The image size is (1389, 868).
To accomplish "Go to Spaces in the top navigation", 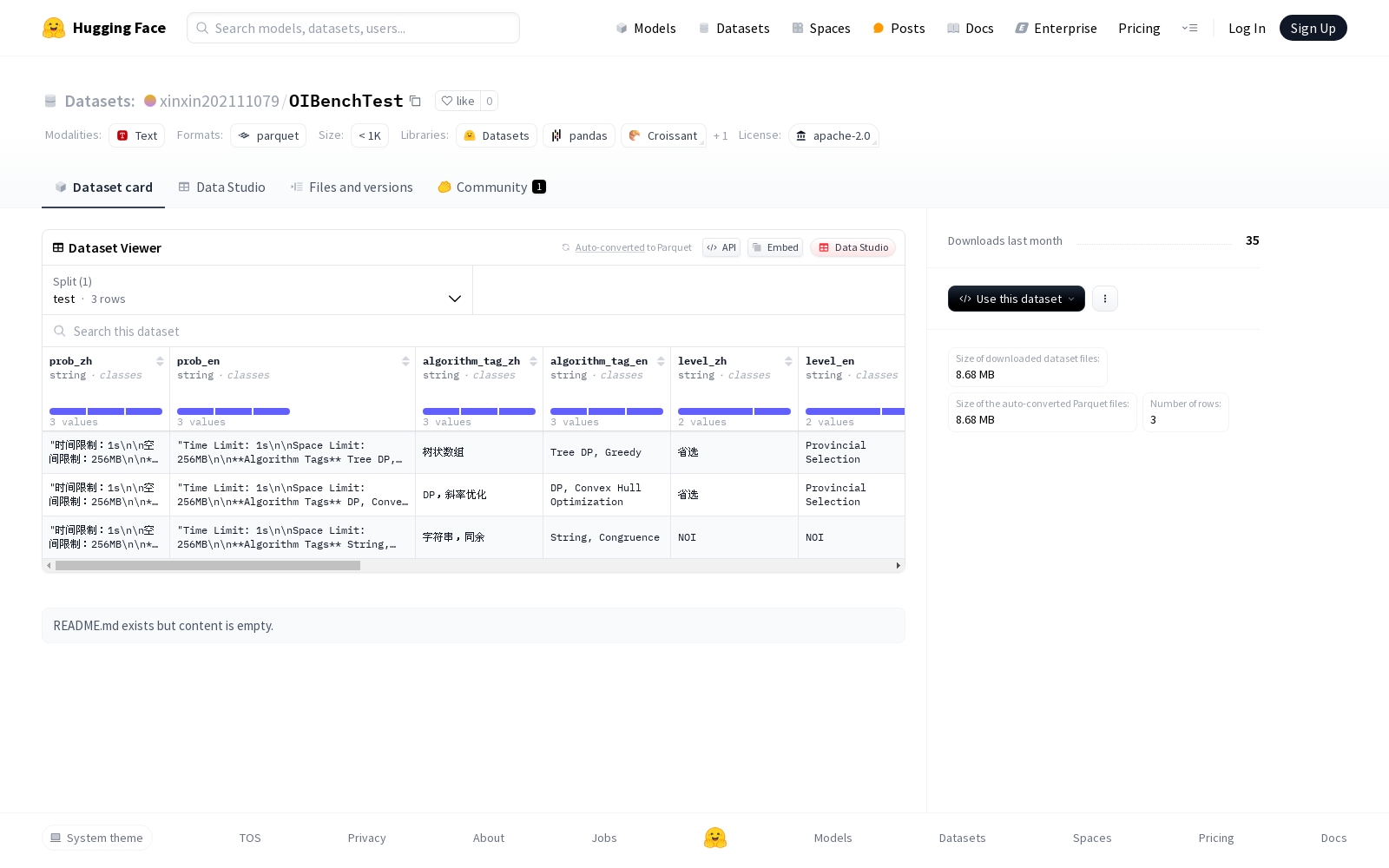I will pos(821,28).
